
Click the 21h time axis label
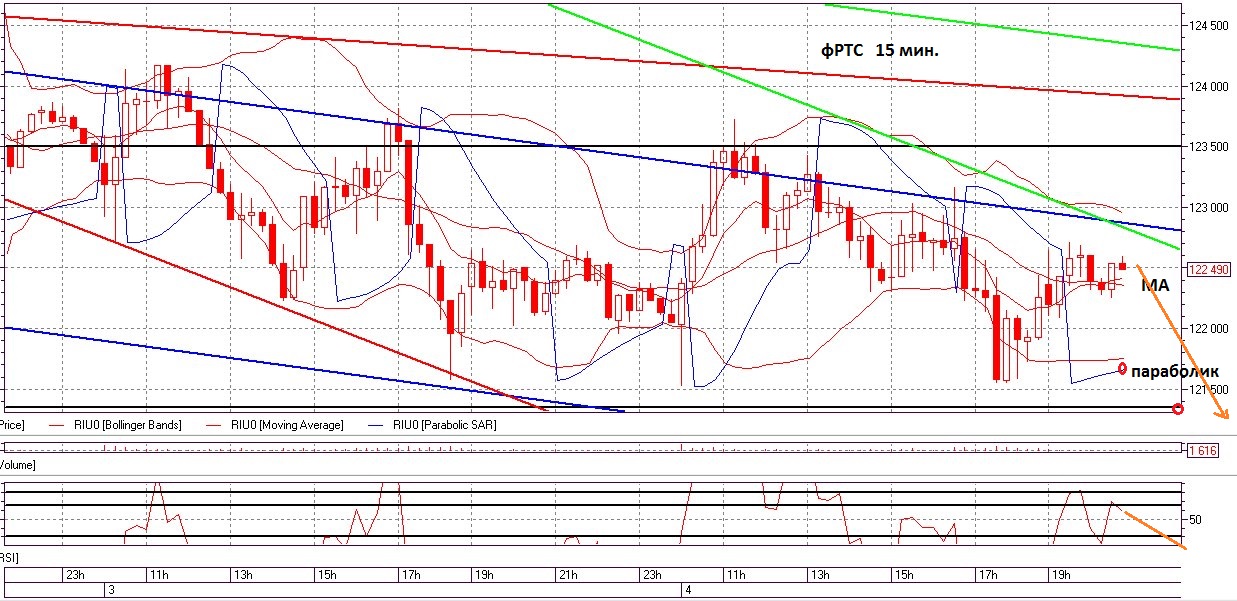pos(567,576)
